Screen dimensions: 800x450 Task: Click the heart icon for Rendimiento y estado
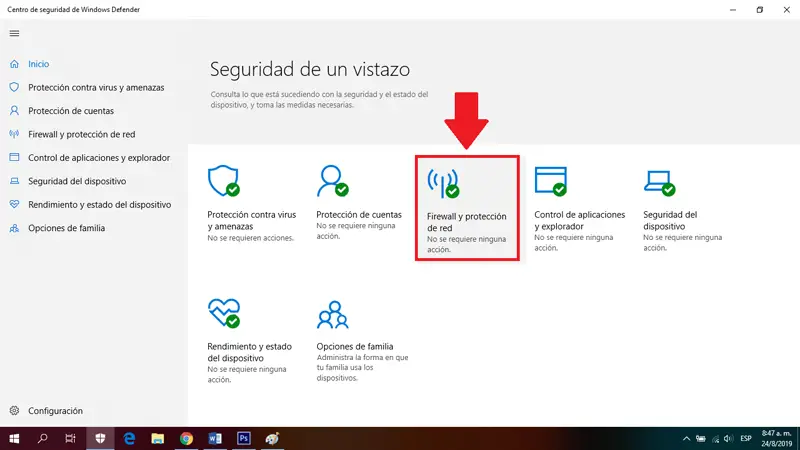click(x=14, y=204)
